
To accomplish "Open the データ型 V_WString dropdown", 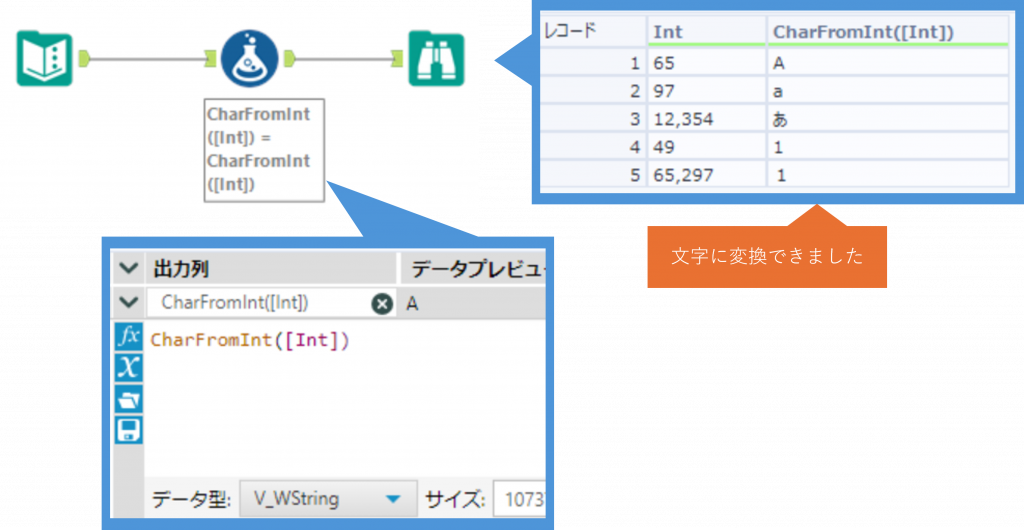I will pos(393,498).
